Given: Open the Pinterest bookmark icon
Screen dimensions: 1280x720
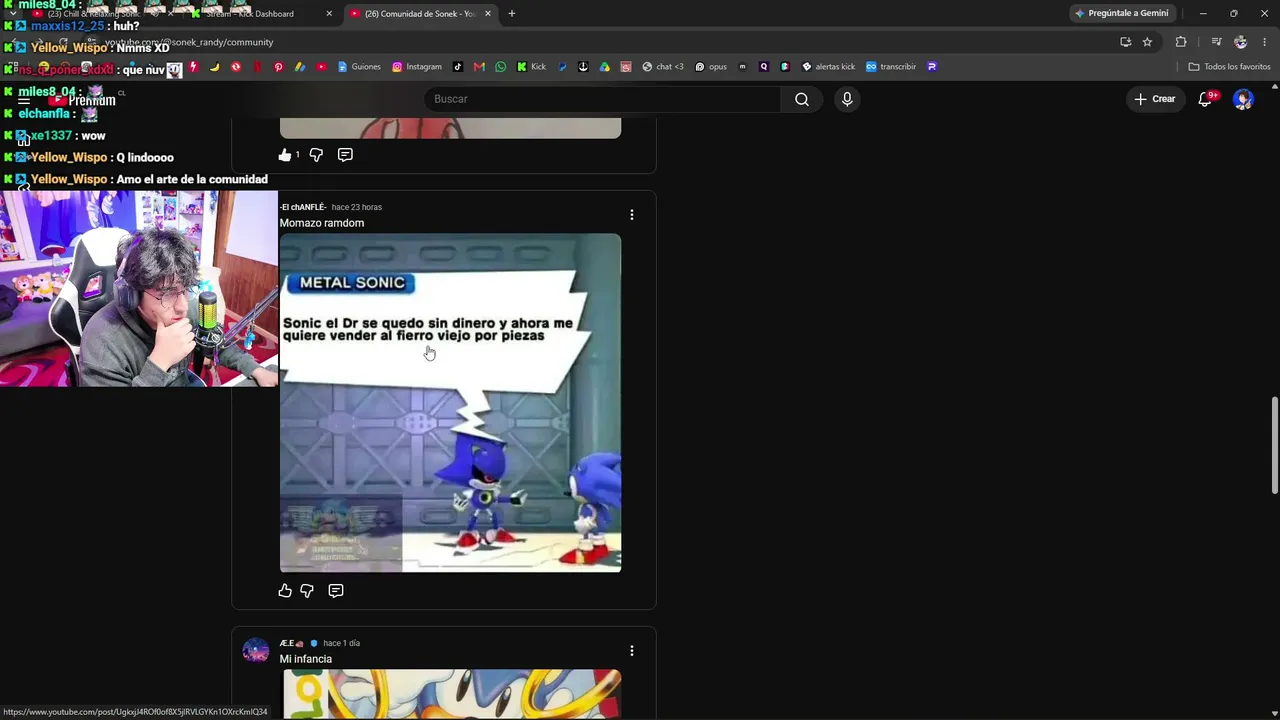Looking at the screenshot, I should (x=279, y=67).
